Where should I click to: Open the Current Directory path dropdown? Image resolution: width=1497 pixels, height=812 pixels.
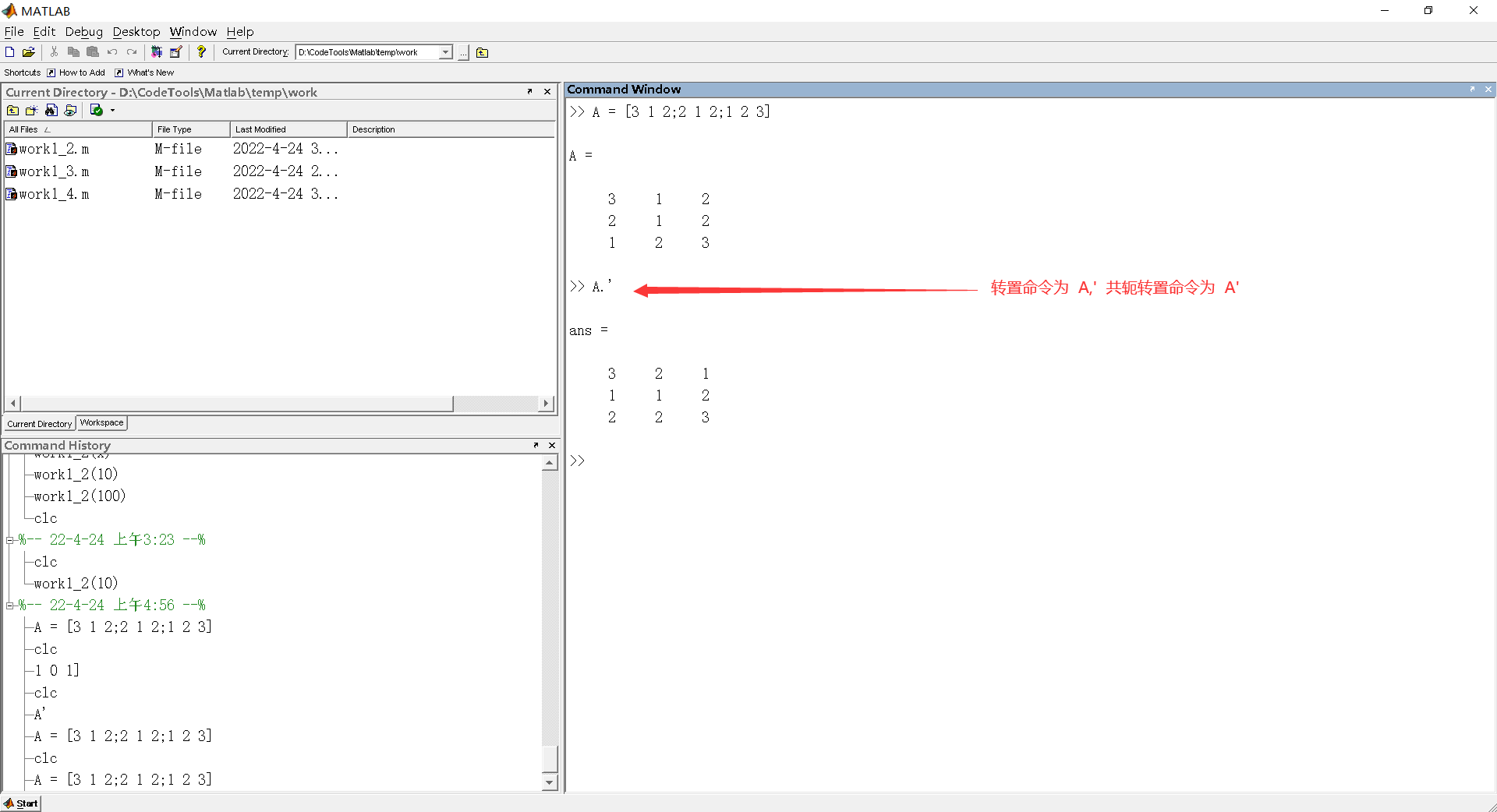pyautogui.click(x=445, y=52)
